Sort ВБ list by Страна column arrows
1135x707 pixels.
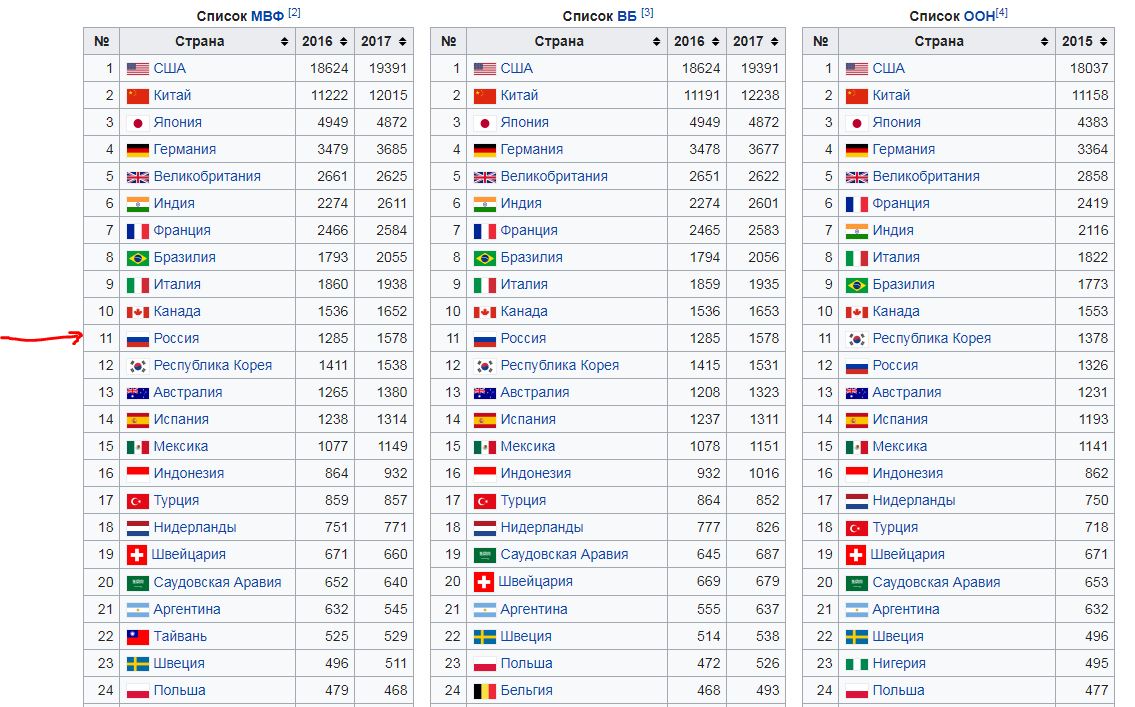pos(657,42)
